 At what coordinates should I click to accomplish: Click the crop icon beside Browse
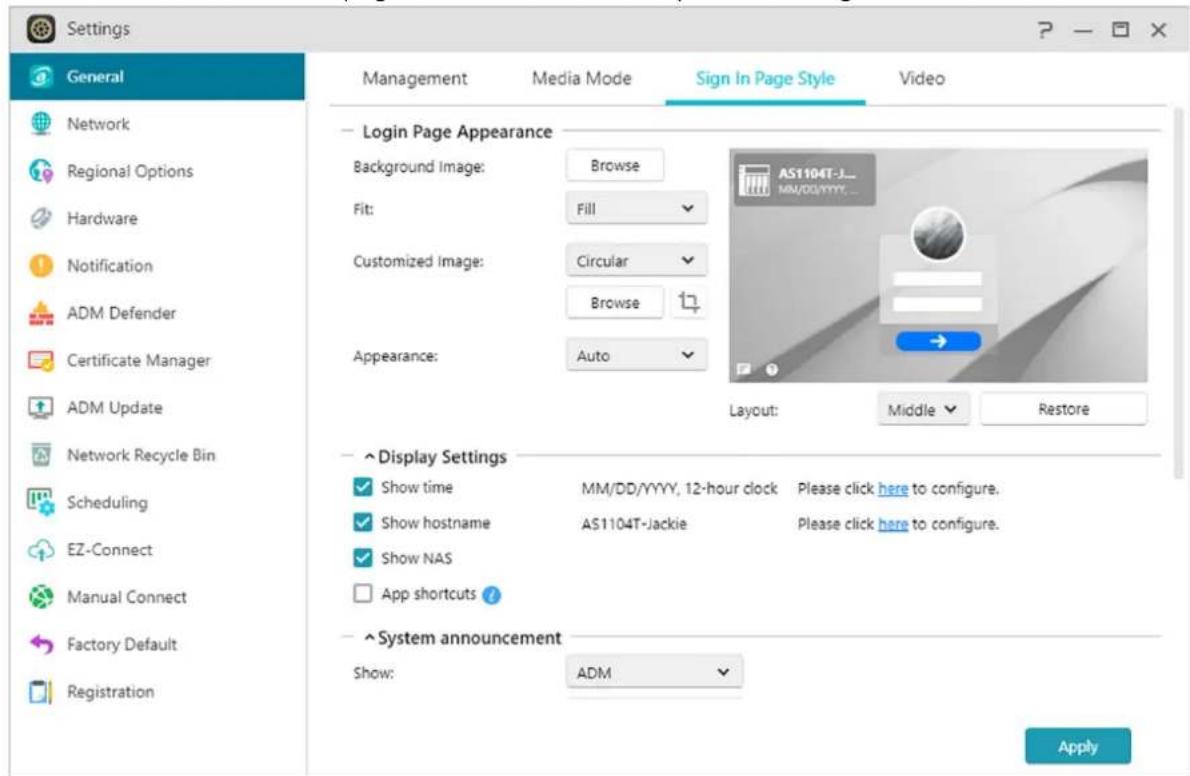[688, 302]
